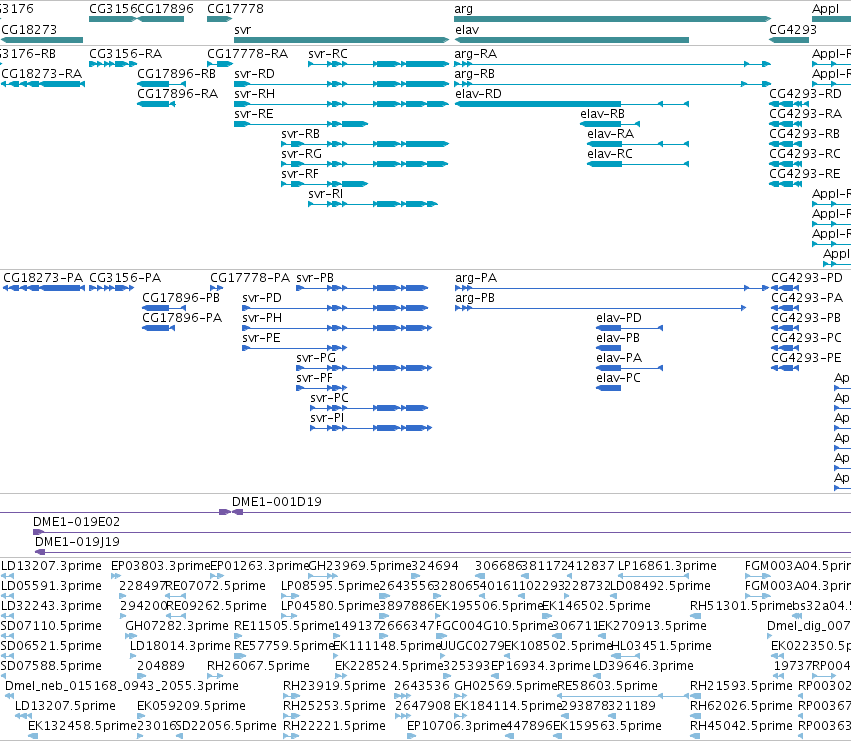Select the Dmel_neb_015168_0943_2055.3prime EST label
The image size is (851, 741).
pyautogui.click(x=122, y=686)
